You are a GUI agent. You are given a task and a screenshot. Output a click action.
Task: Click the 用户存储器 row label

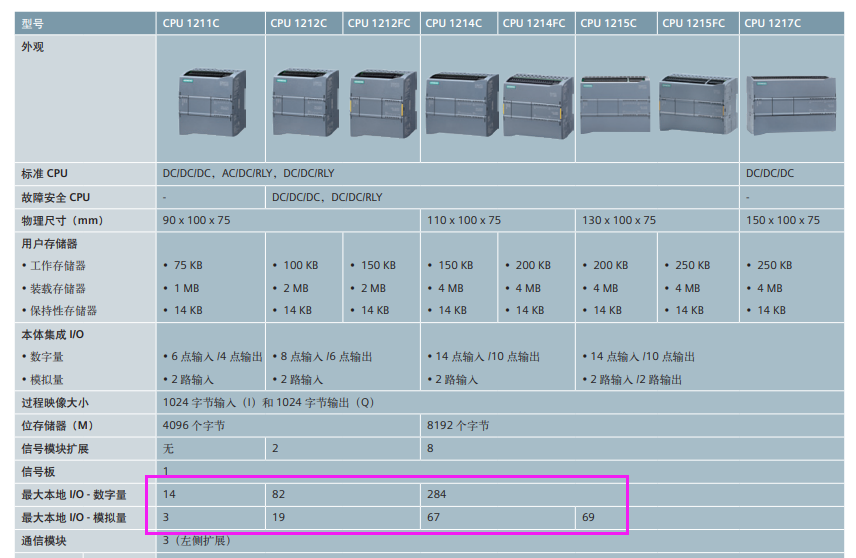49,244
